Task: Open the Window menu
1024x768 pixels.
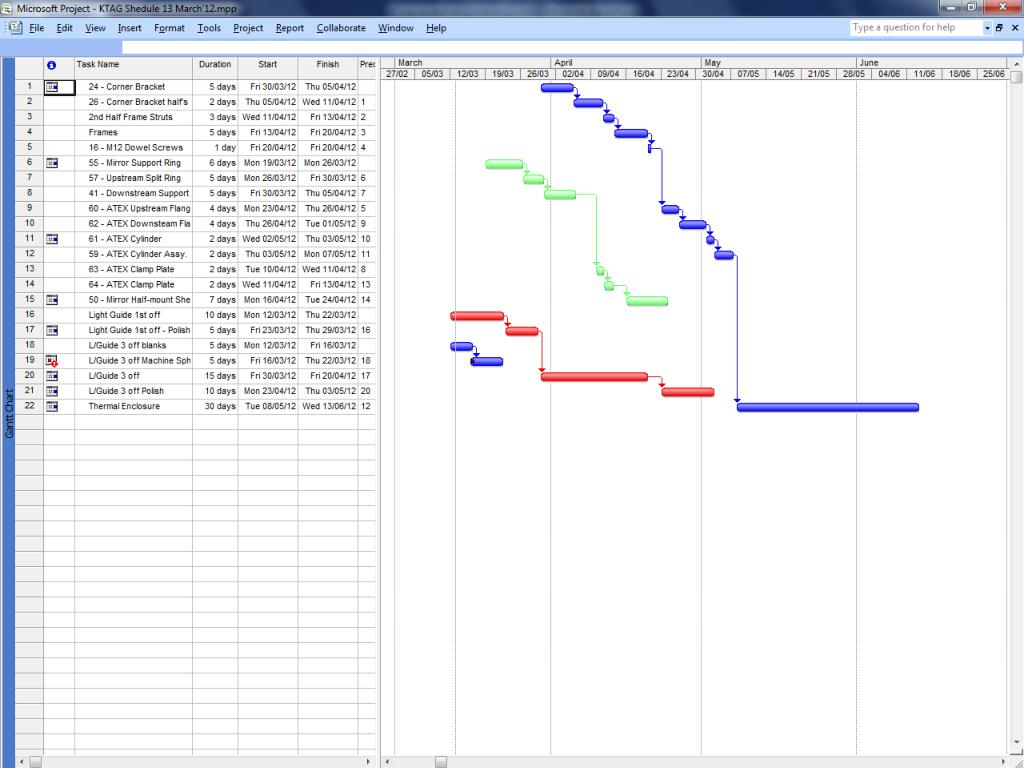Action: pyautogui.click(x=396, y=28)
